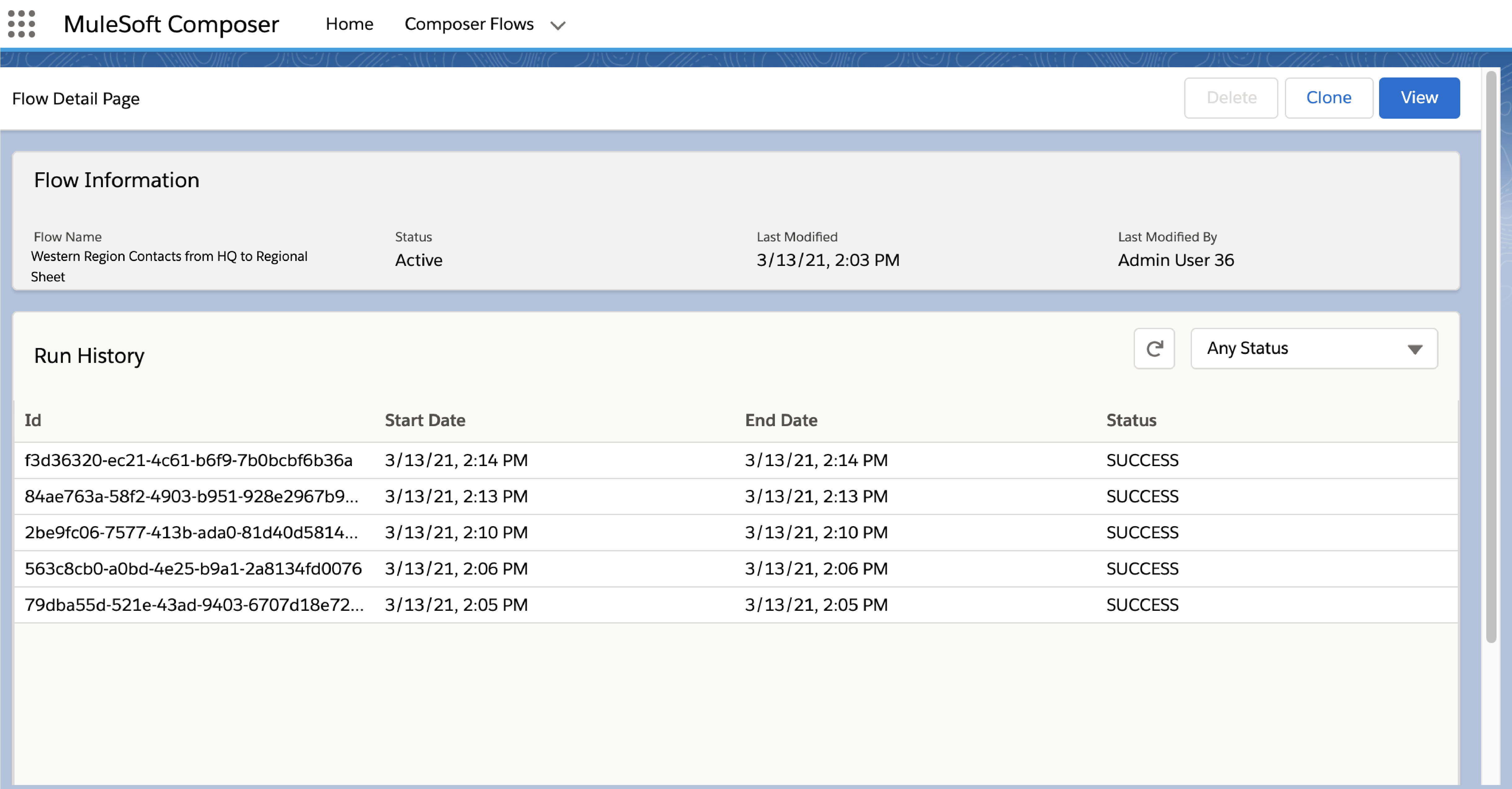1512x789 pixels.
Task: Expand the status filter arrow
Action: pos(1415,349)
